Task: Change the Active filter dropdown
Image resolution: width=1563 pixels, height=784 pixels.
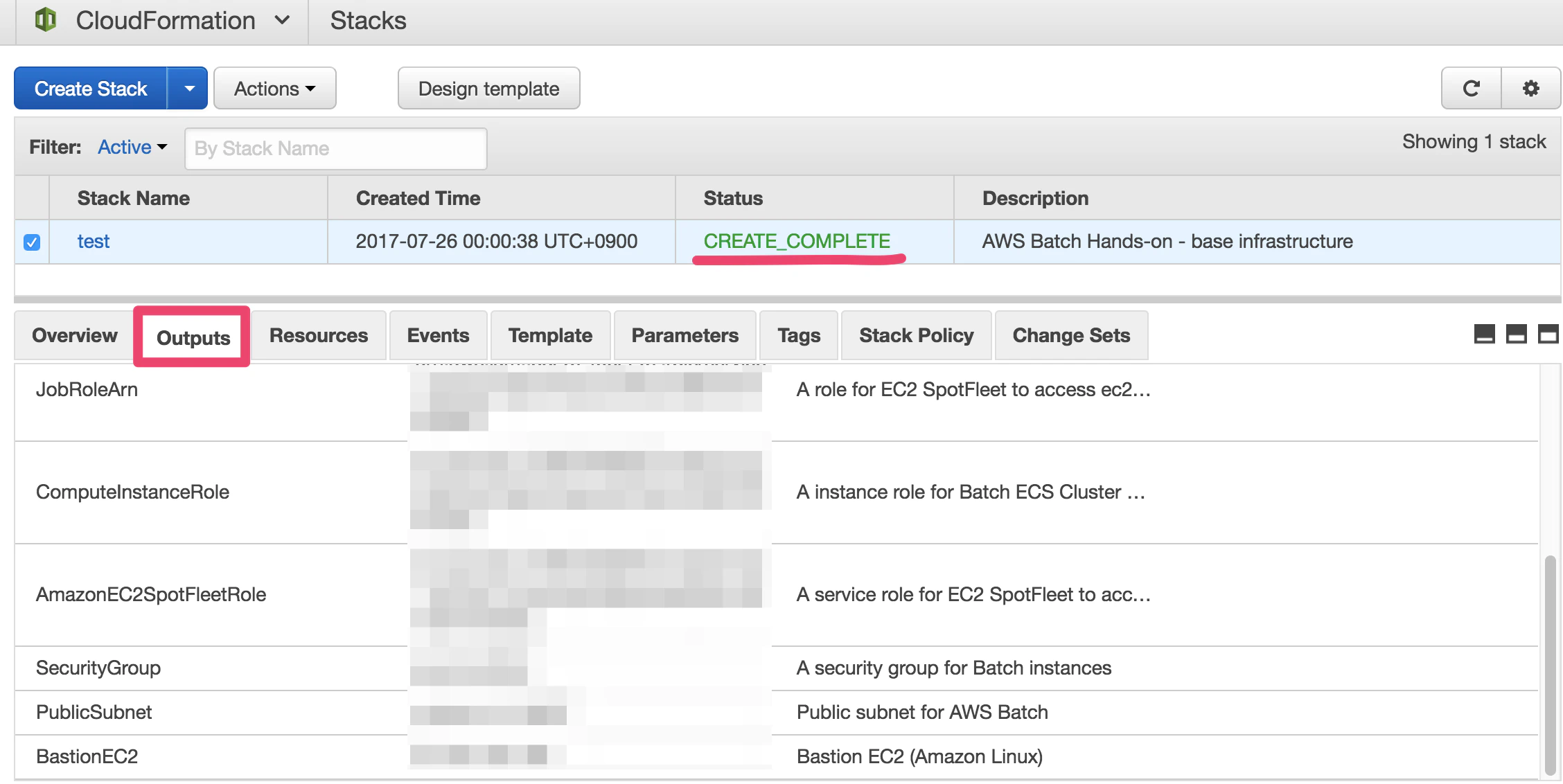Action: [132, 147]
